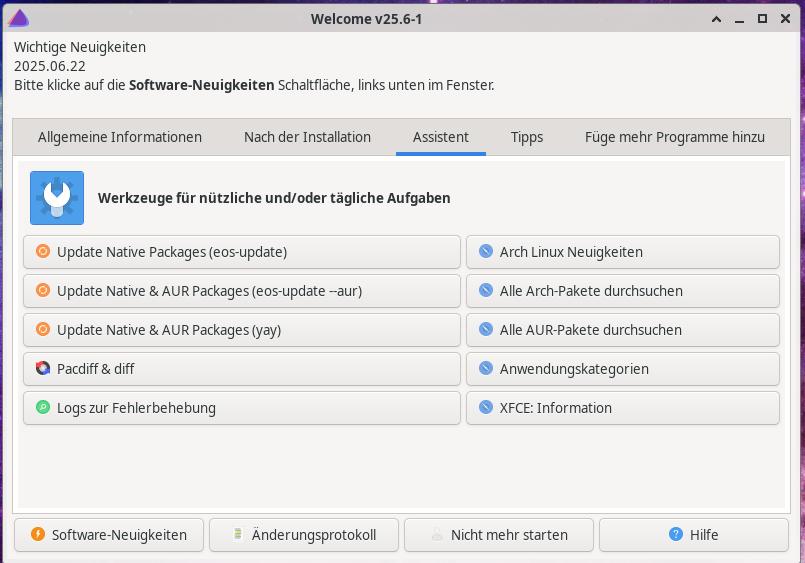Click the Hilfe question mark icon
The image size is (805, 563).
pyautogui.click(x=676, y=535)
